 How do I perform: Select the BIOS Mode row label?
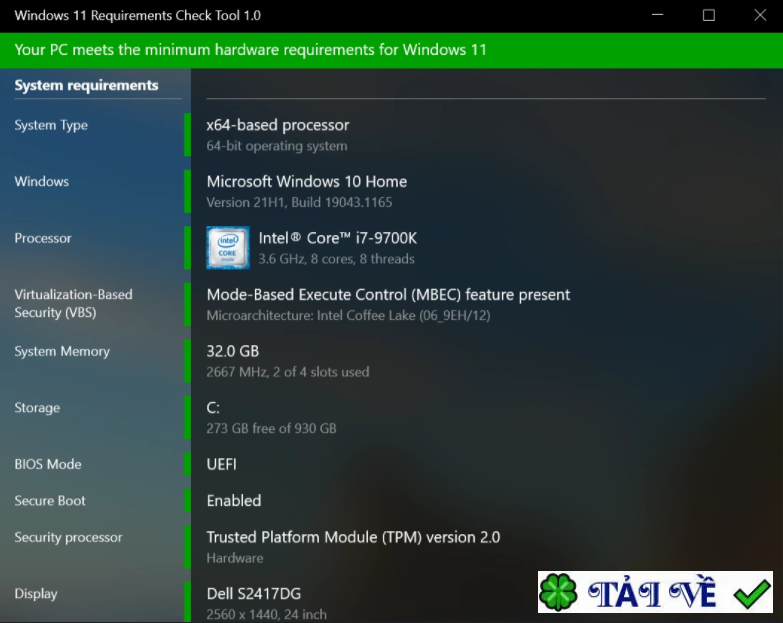click(48, 464)
